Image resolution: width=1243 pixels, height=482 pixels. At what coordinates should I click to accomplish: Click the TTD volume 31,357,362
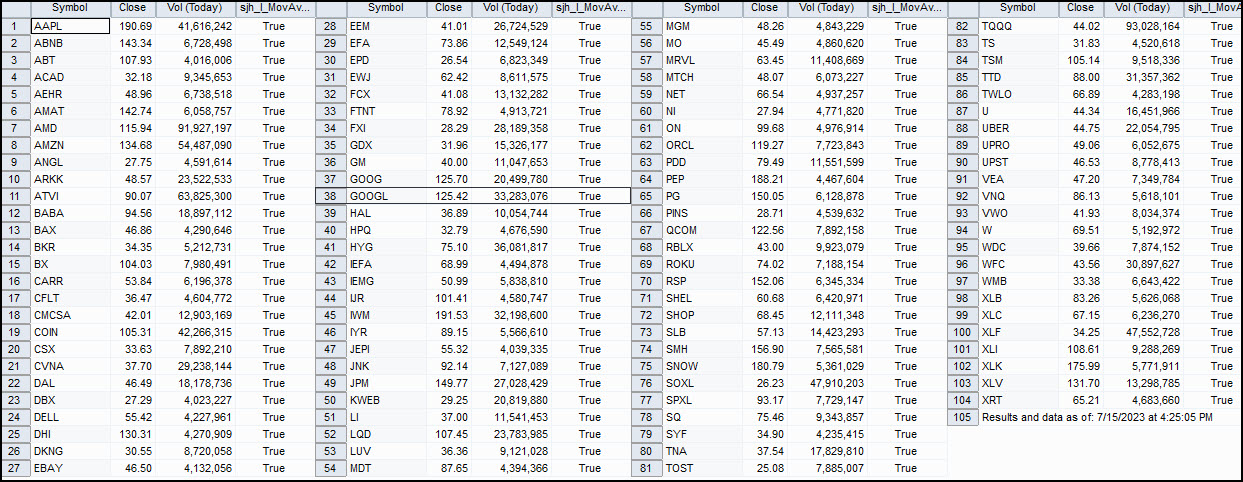pyautogui.click(x=1143, y=77)
